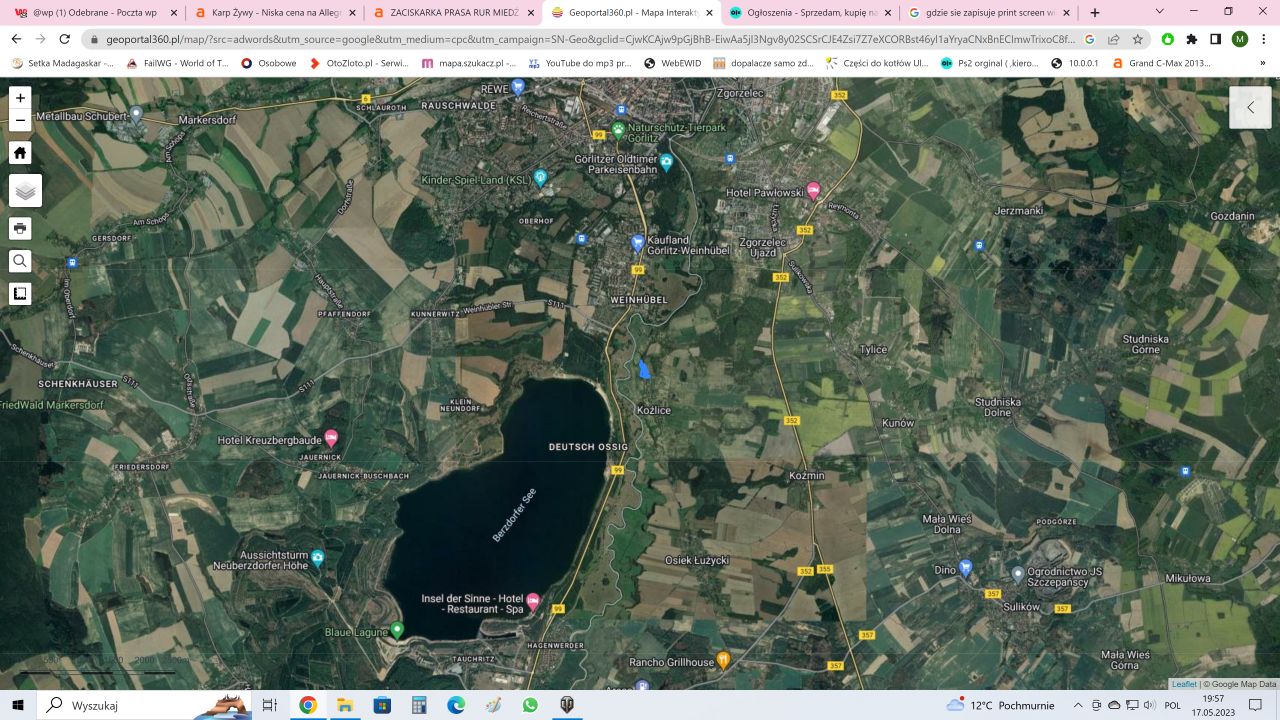Close the Geoportal360.pl tab
The image size is (1280, 720).
[709, 13]
